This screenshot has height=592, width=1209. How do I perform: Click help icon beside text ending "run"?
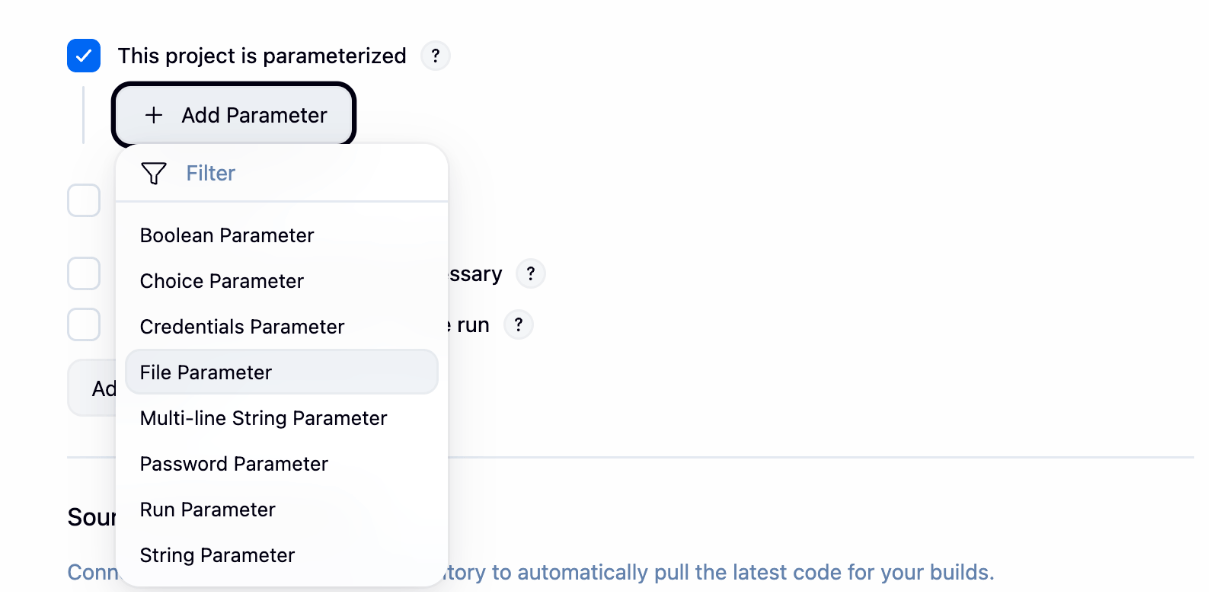517,325
